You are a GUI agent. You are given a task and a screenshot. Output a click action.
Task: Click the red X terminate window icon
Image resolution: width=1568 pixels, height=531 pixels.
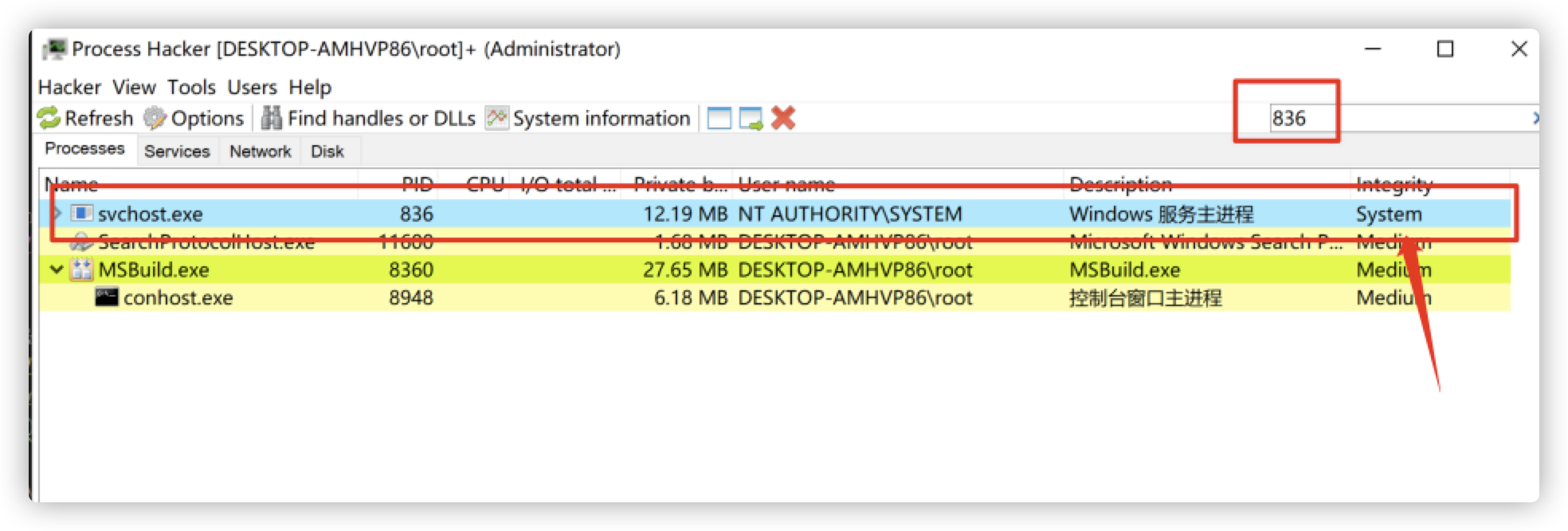point(783,118)
